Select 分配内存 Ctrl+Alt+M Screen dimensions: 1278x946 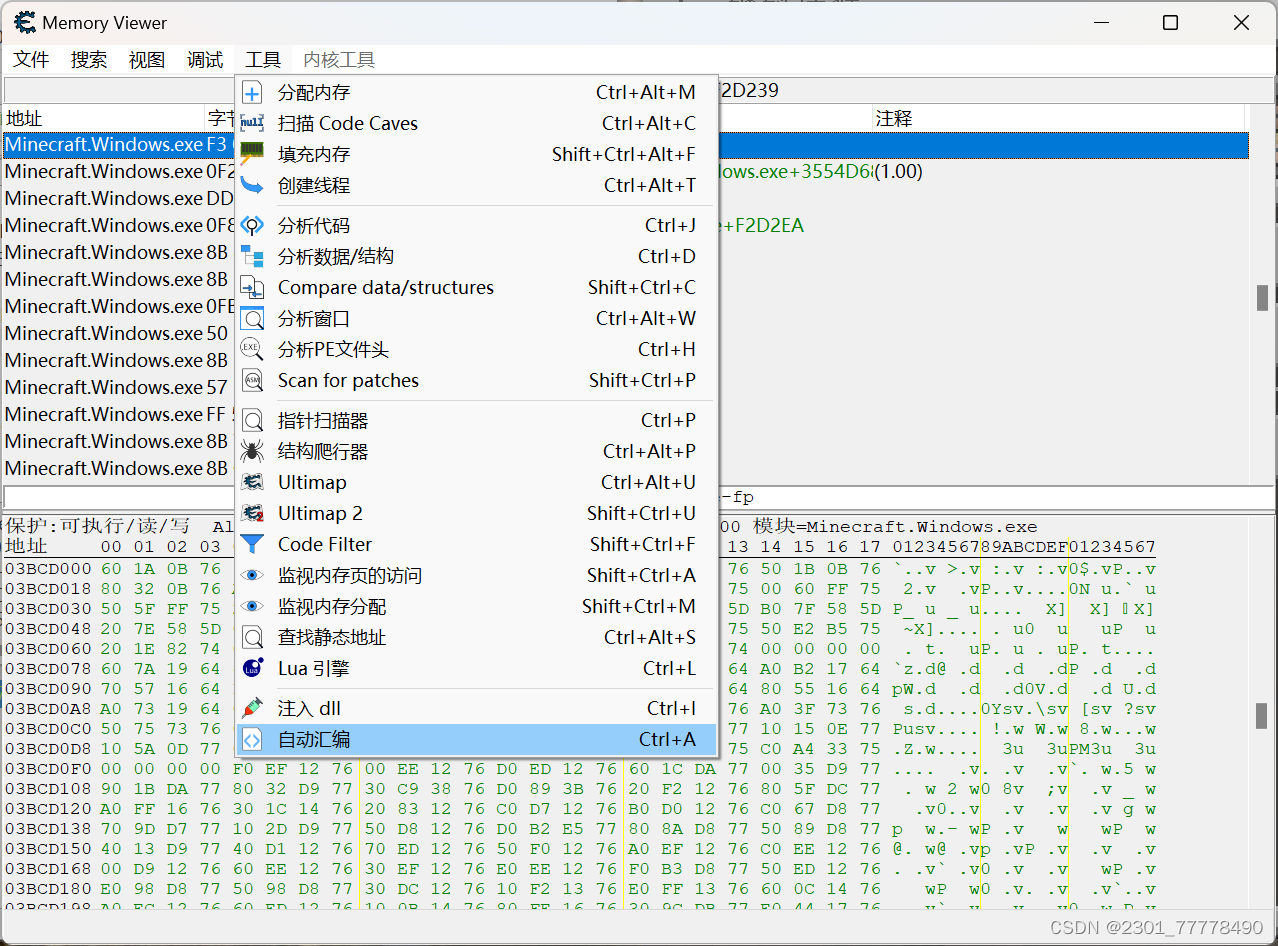pyautogui.click(x=477, y=93)
